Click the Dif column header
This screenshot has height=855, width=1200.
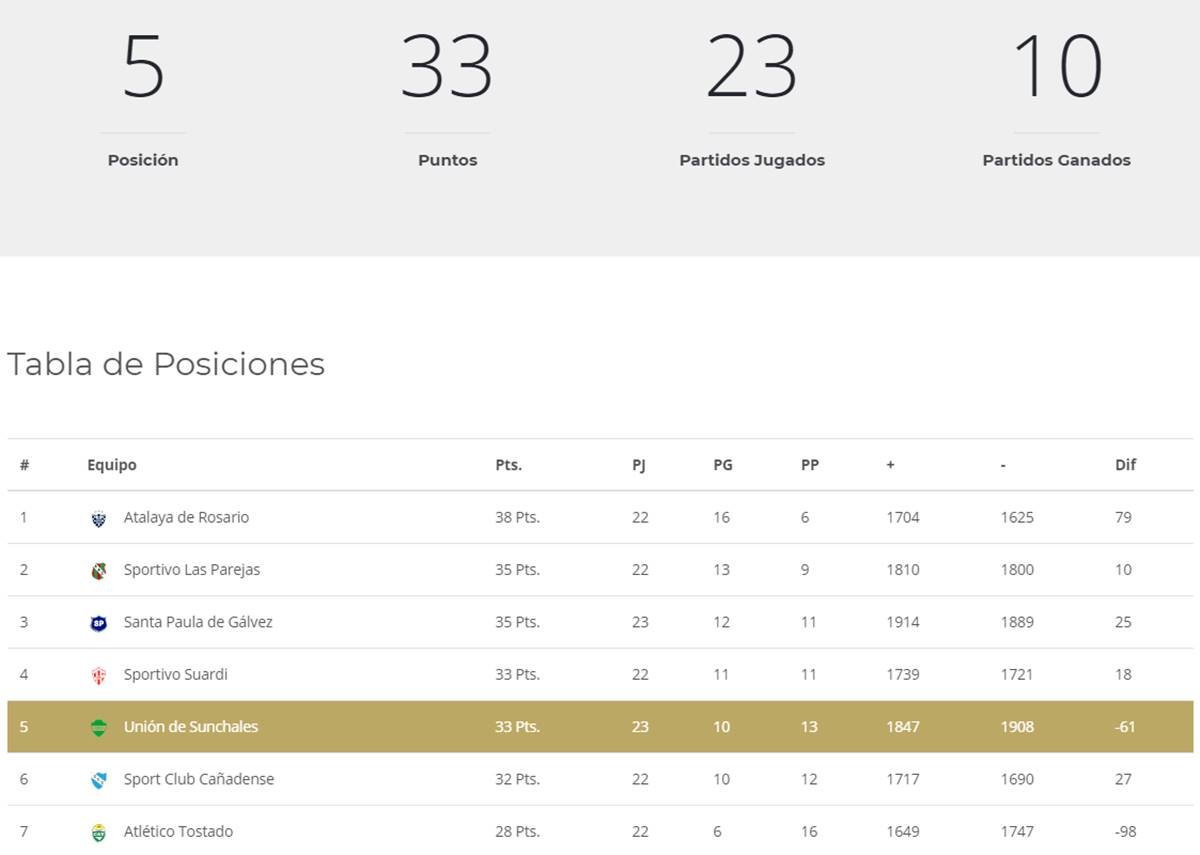pos(1125,465)
